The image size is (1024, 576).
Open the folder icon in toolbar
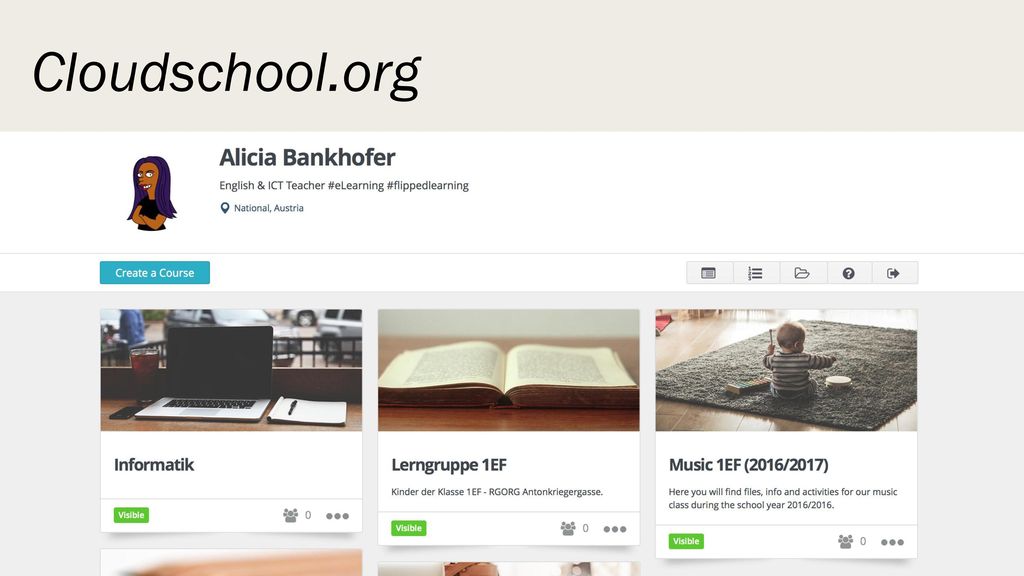pos(803,273)
